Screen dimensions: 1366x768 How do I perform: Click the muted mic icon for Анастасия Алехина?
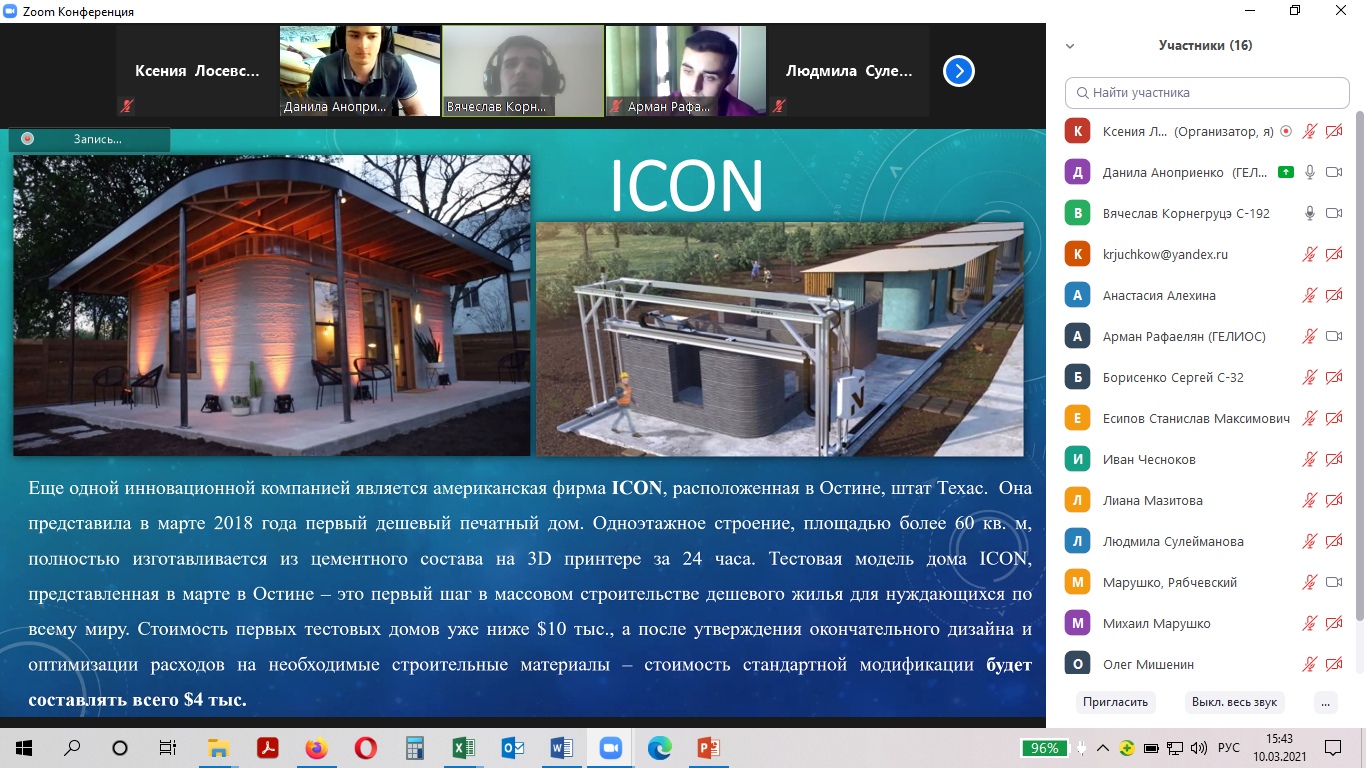tap(1309, 295)
